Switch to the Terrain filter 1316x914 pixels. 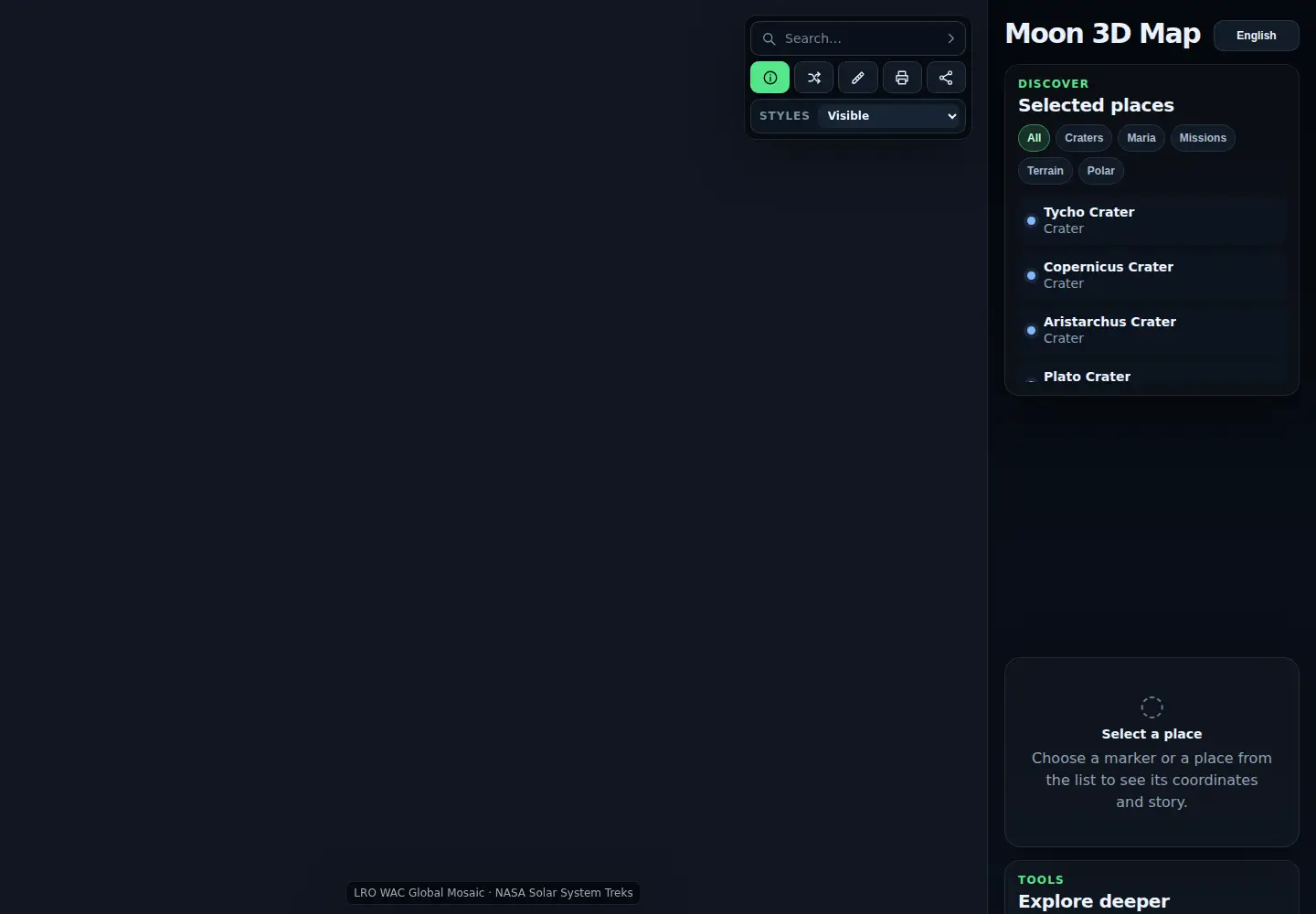1045,171
